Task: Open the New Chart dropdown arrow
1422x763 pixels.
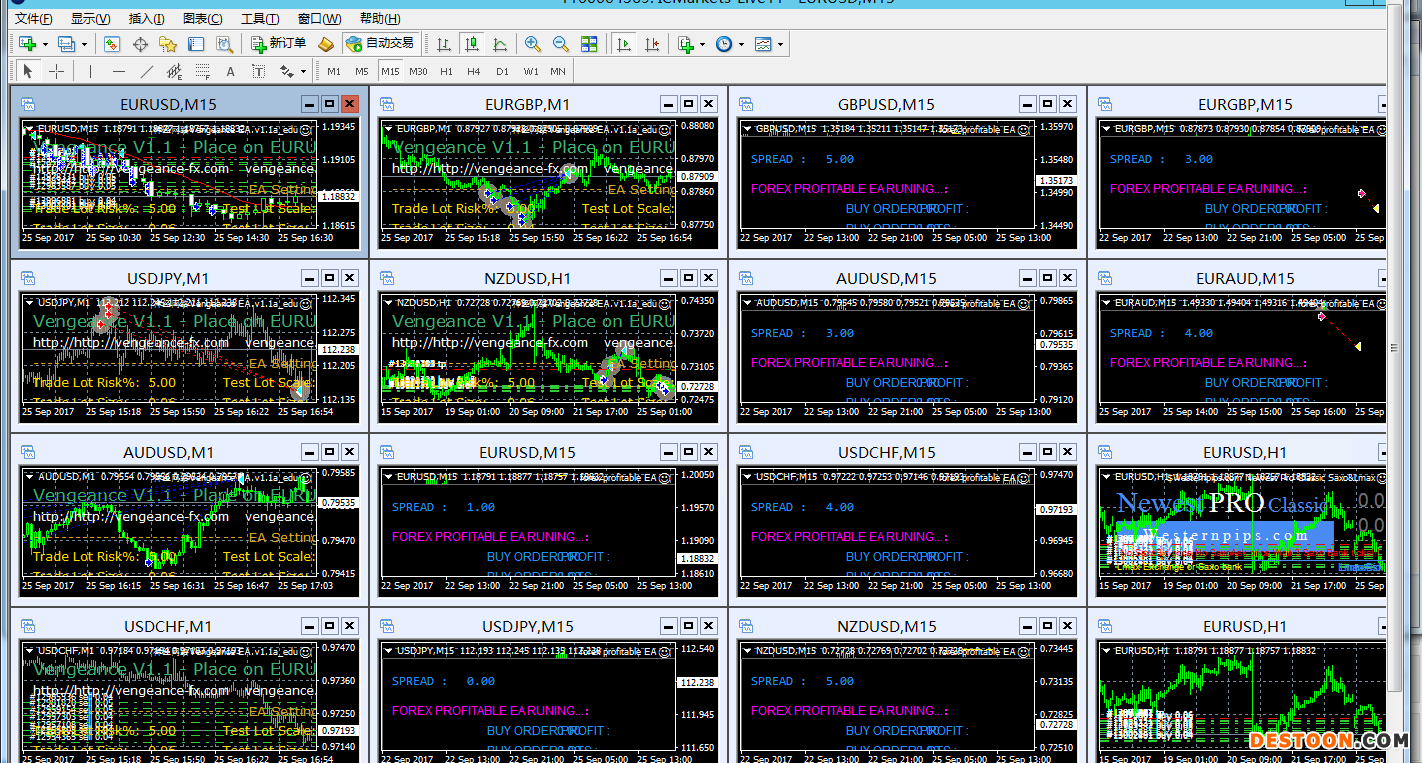Action: click(x=45, y=44)
